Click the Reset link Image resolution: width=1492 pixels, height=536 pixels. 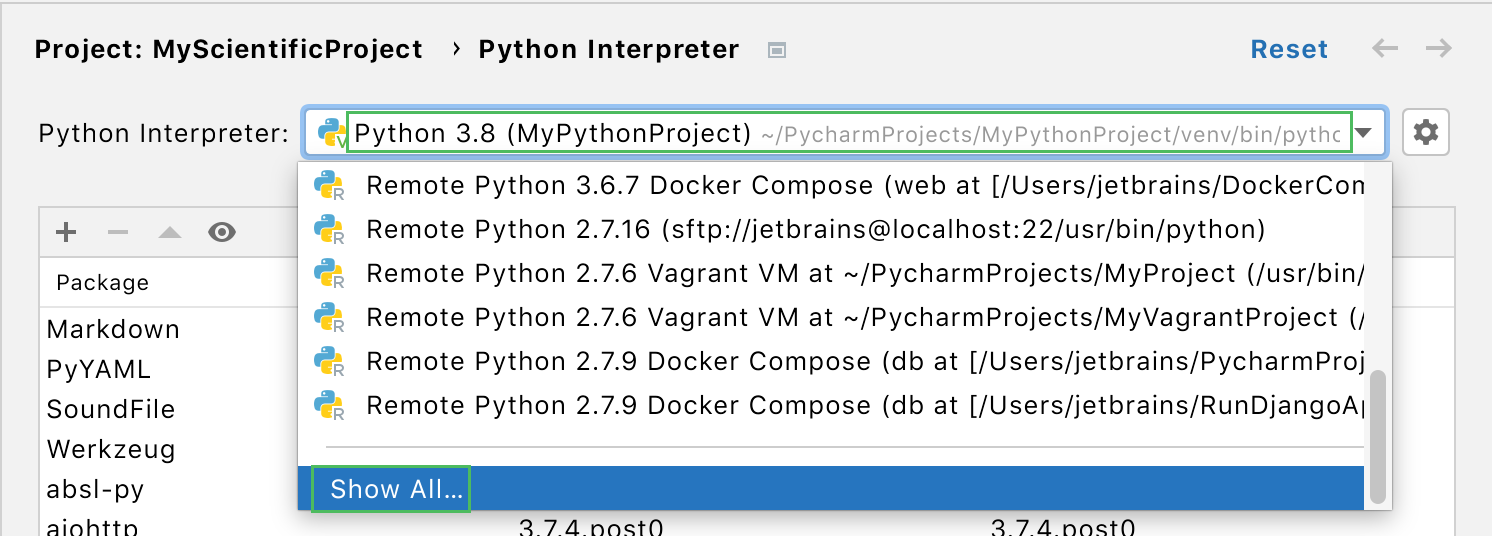click(x=1289, y=49)
